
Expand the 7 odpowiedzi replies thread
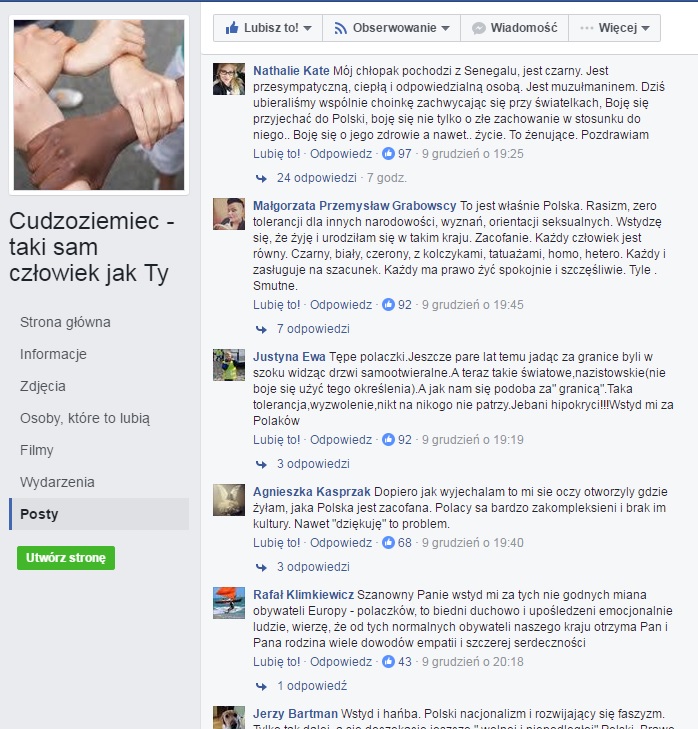[x=313, y=329]
